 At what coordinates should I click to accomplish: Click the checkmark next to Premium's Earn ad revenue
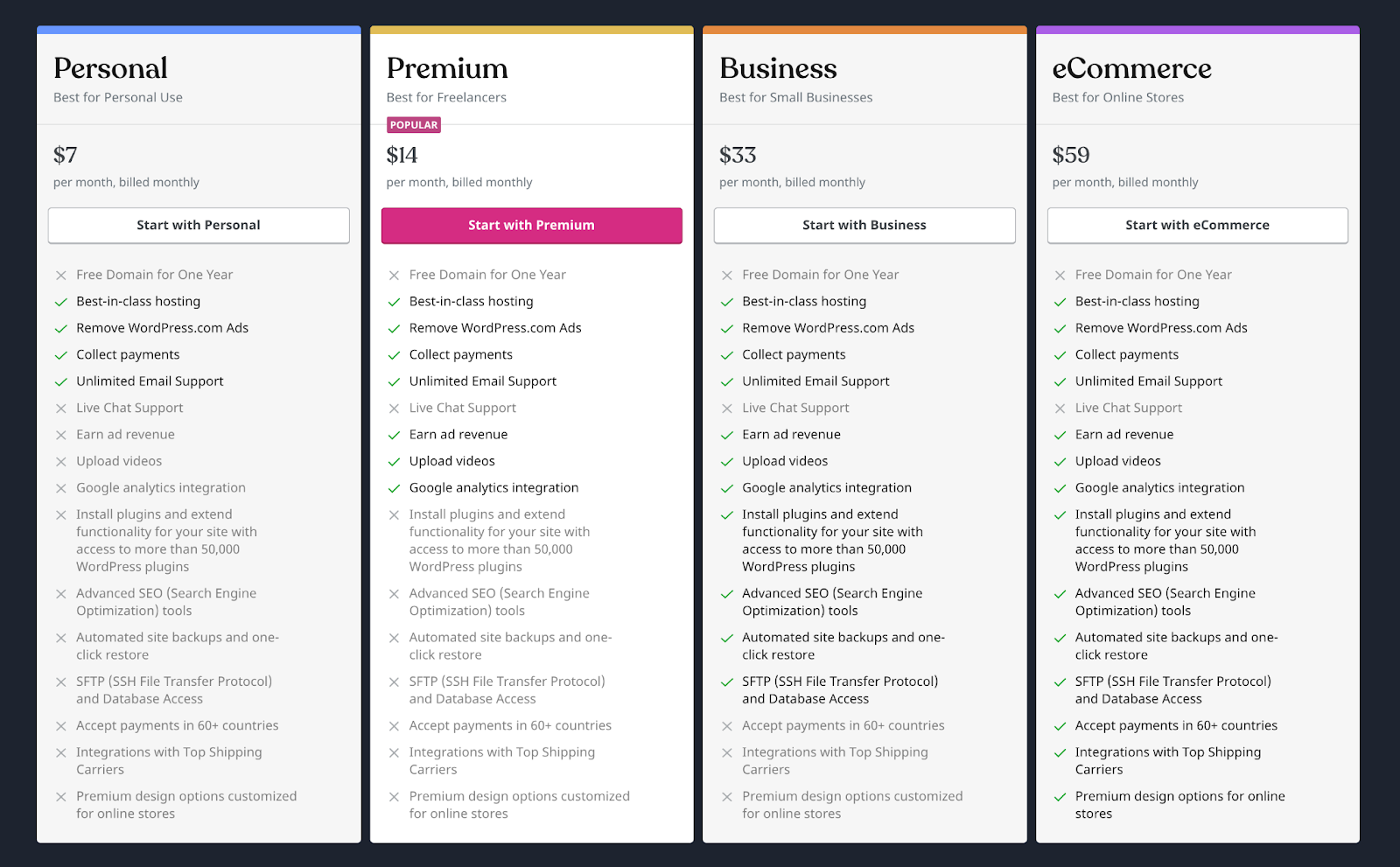pyautogui.click(x=395, y=435)
